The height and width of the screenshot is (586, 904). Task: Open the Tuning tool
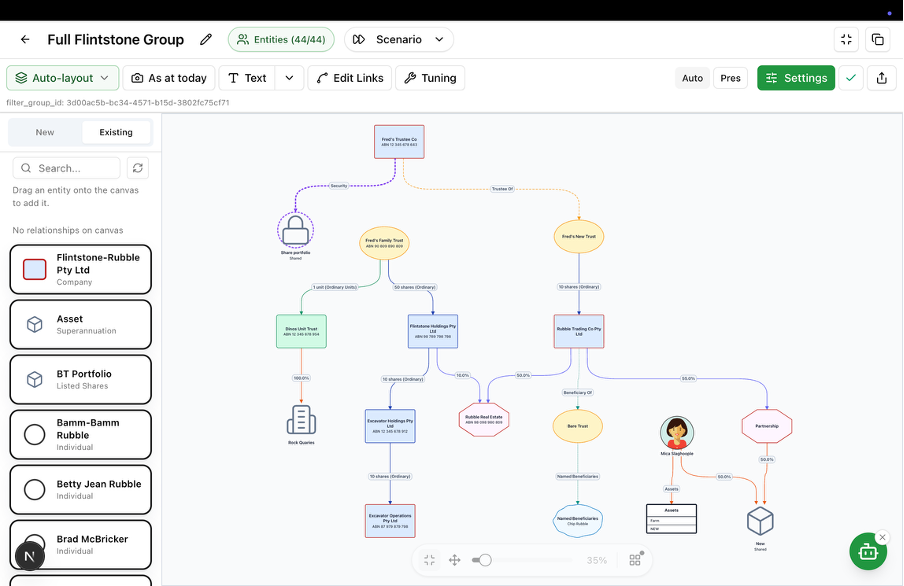[x=430, y=78]
